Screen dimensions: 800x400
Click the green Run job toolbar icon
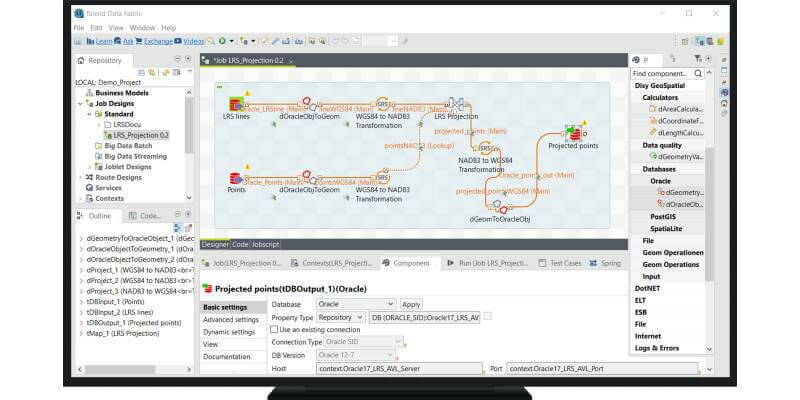coord(223,41)
